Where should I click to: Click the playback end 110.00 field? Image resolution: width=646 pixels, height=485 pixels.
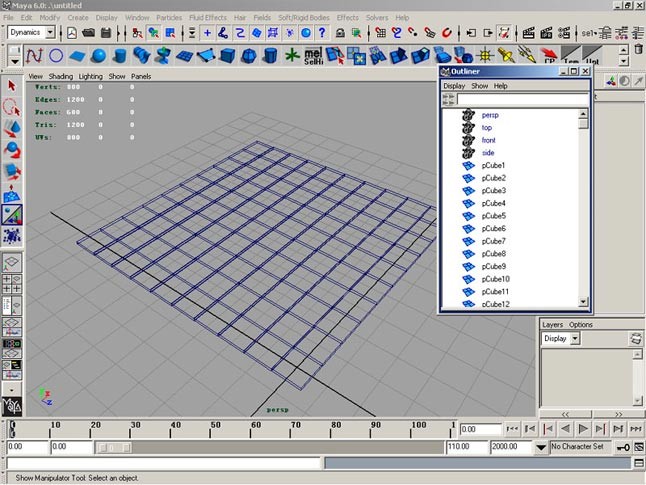click(x=466, y=447)
